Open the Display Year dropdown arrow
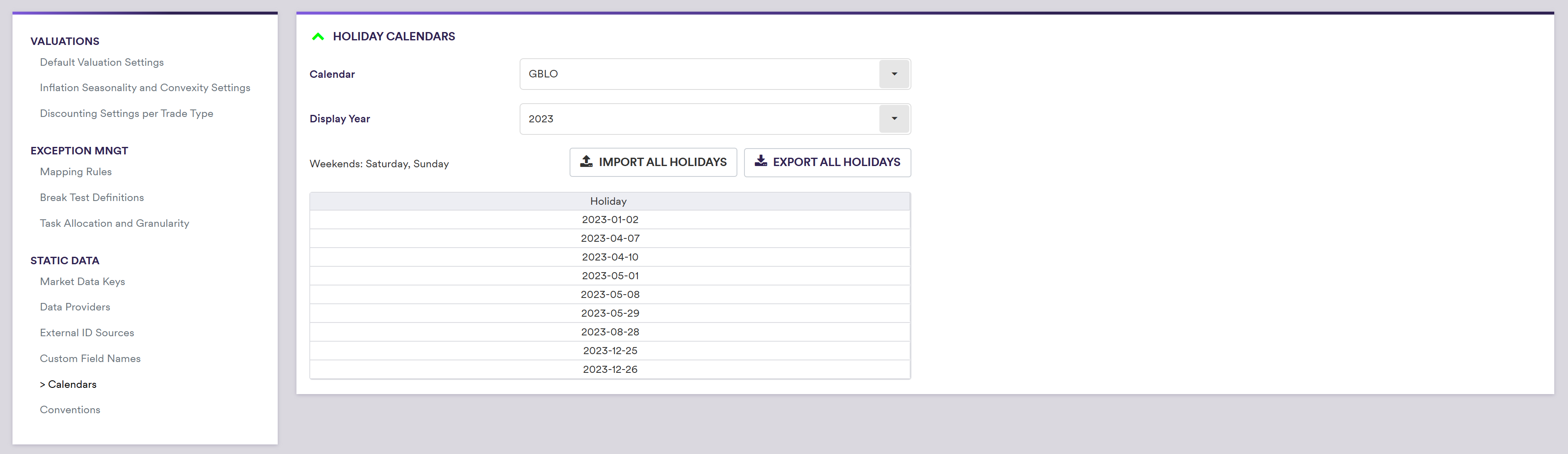1568x454 pixels. (894, 119)
